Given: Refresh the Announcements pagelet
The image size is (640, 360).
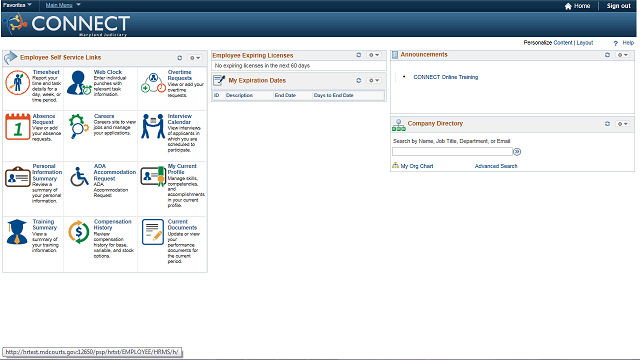Looking at the screenshot, I should [x=607, y=55].
